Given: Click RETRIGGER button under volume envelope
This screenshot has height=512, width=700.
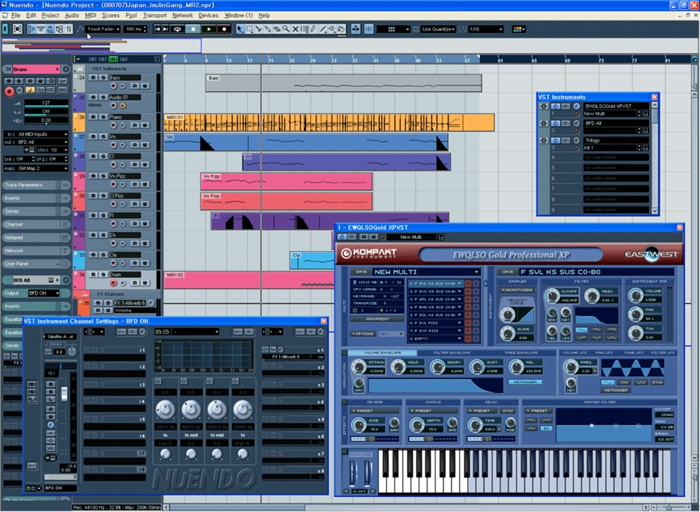Looking at the screenshot, I should point(525,382).
